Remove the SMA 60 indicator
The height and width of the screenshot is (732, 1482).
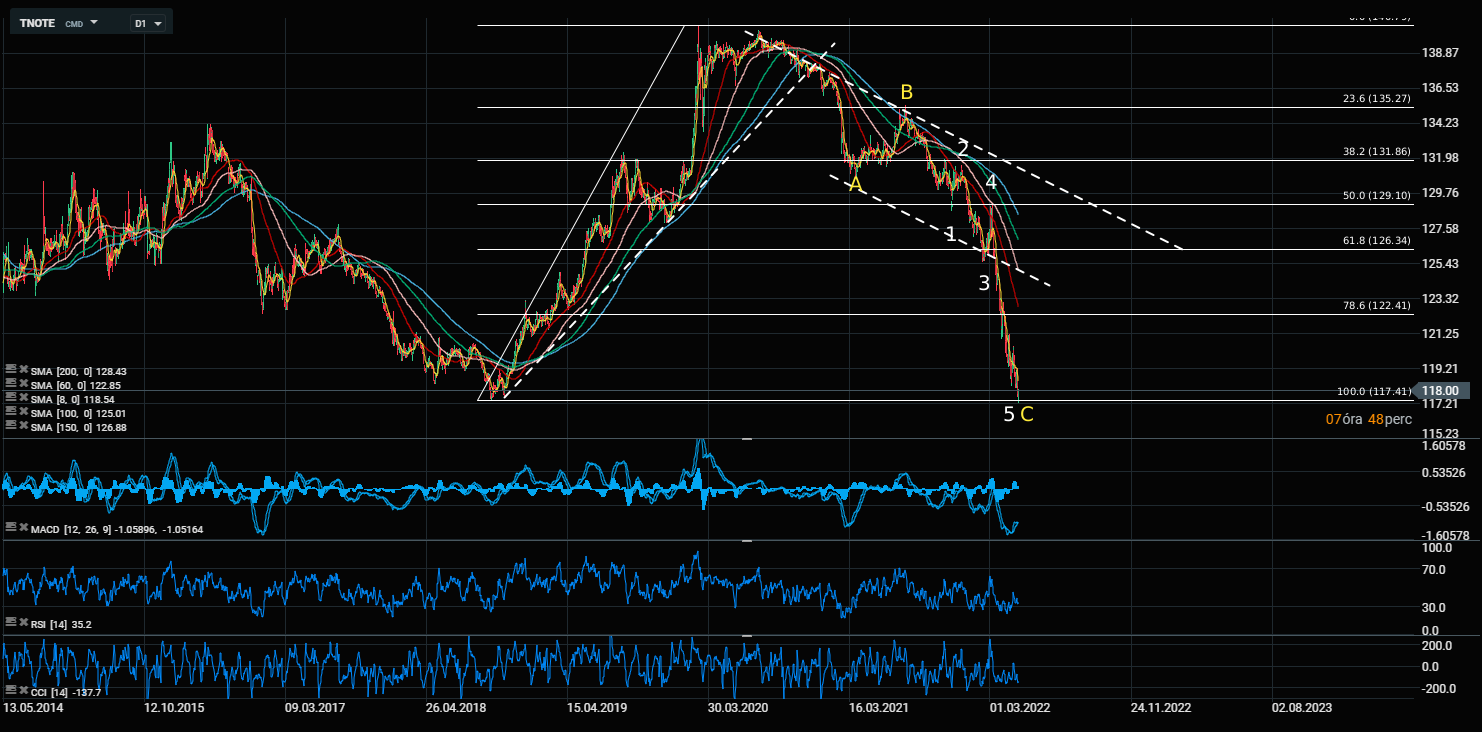[x=22, y=385]
